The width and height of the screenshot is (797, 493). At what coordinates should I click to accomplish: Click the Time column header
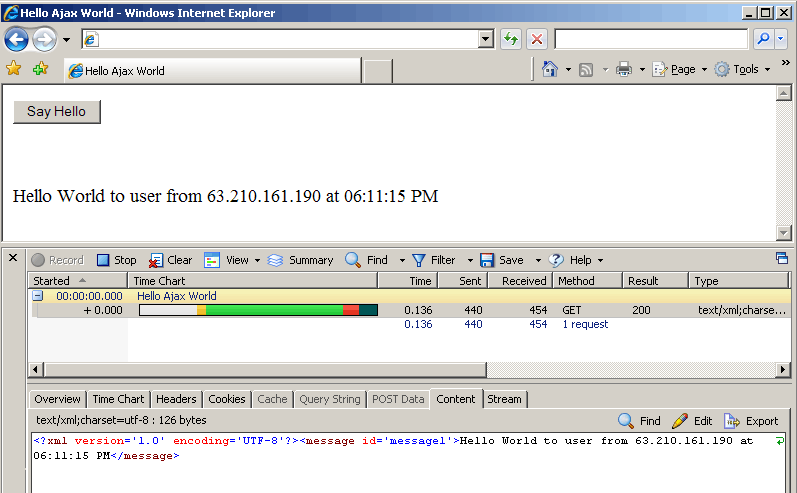click(x=408, y=281)
